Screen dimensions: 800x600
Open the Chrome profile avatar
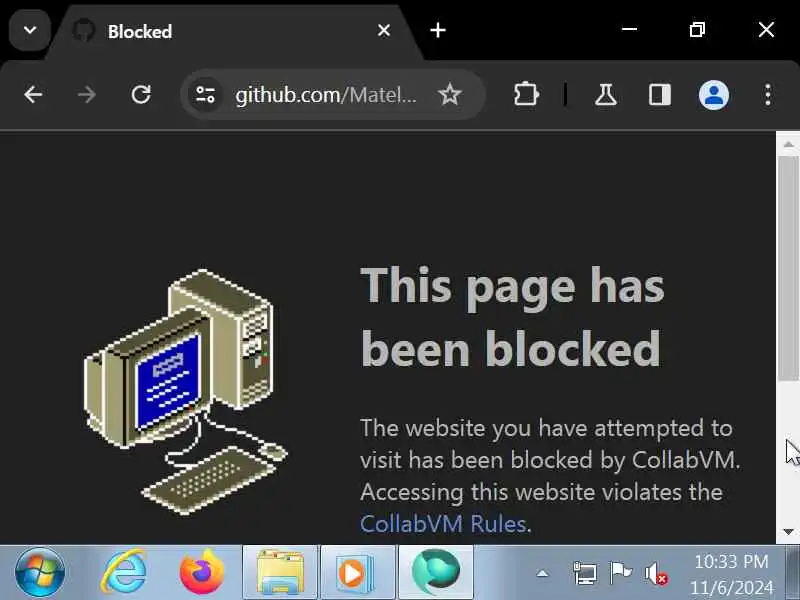[x=713, y=95]
